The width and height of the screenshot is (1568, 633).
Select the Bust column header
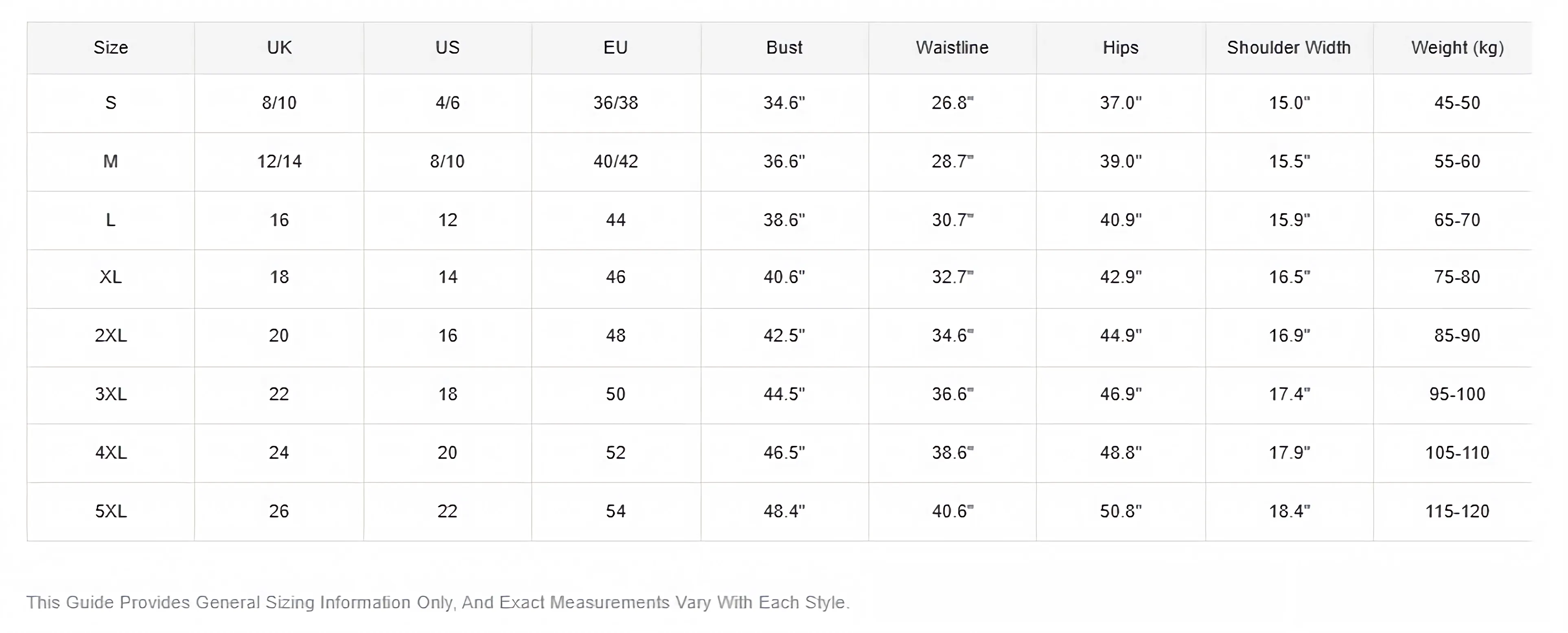784,48
